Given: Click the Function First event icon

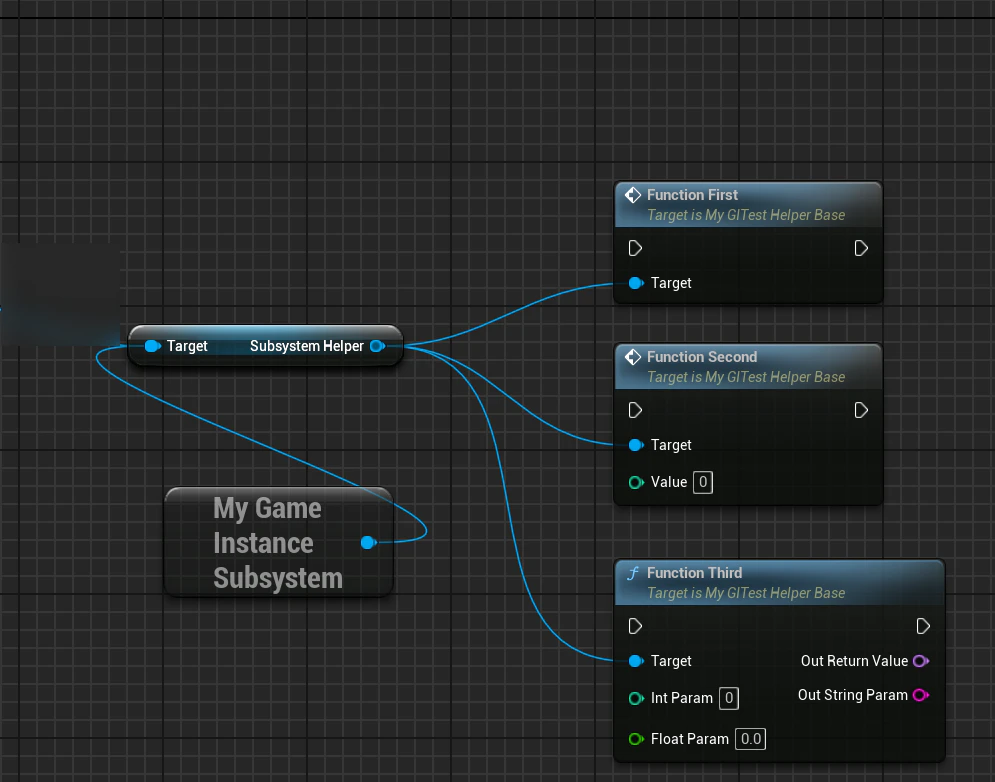Looking at the screenshot, I should pyautogui.click(x=633, y=195).
